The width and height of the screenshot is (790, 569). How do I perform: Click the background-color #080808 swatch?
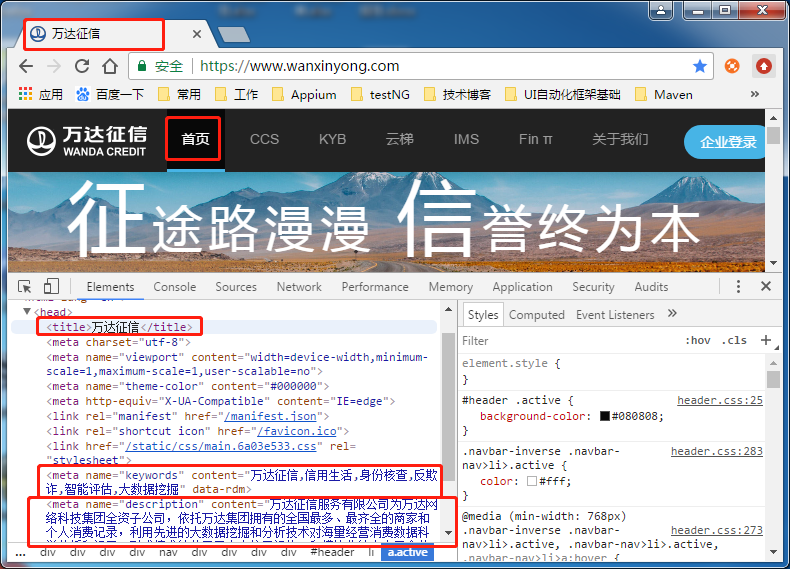(x=605, y=416)
